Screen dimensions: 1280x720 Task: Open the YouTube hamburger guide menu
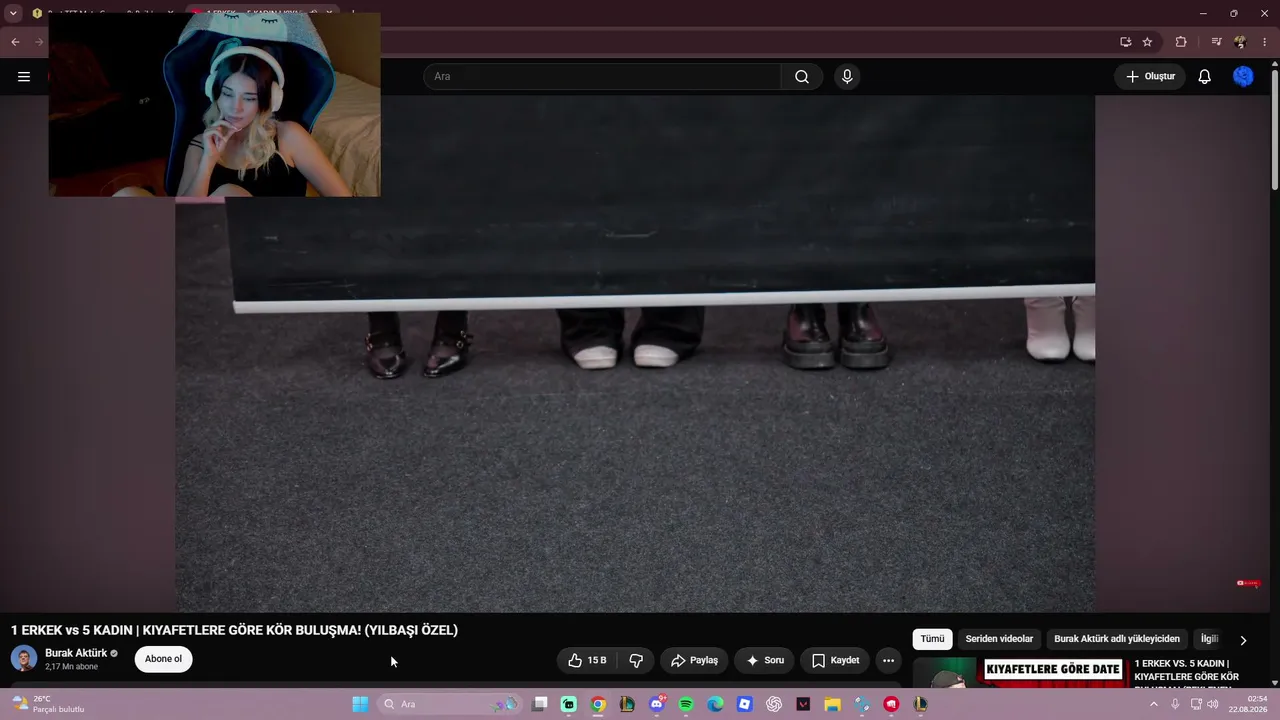click(24, 77)
